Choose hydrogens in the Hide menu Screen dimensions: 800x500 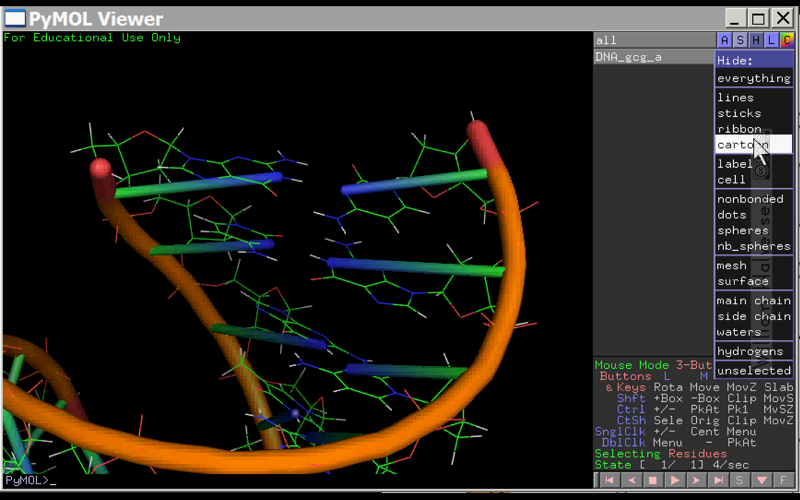[754, 352]
